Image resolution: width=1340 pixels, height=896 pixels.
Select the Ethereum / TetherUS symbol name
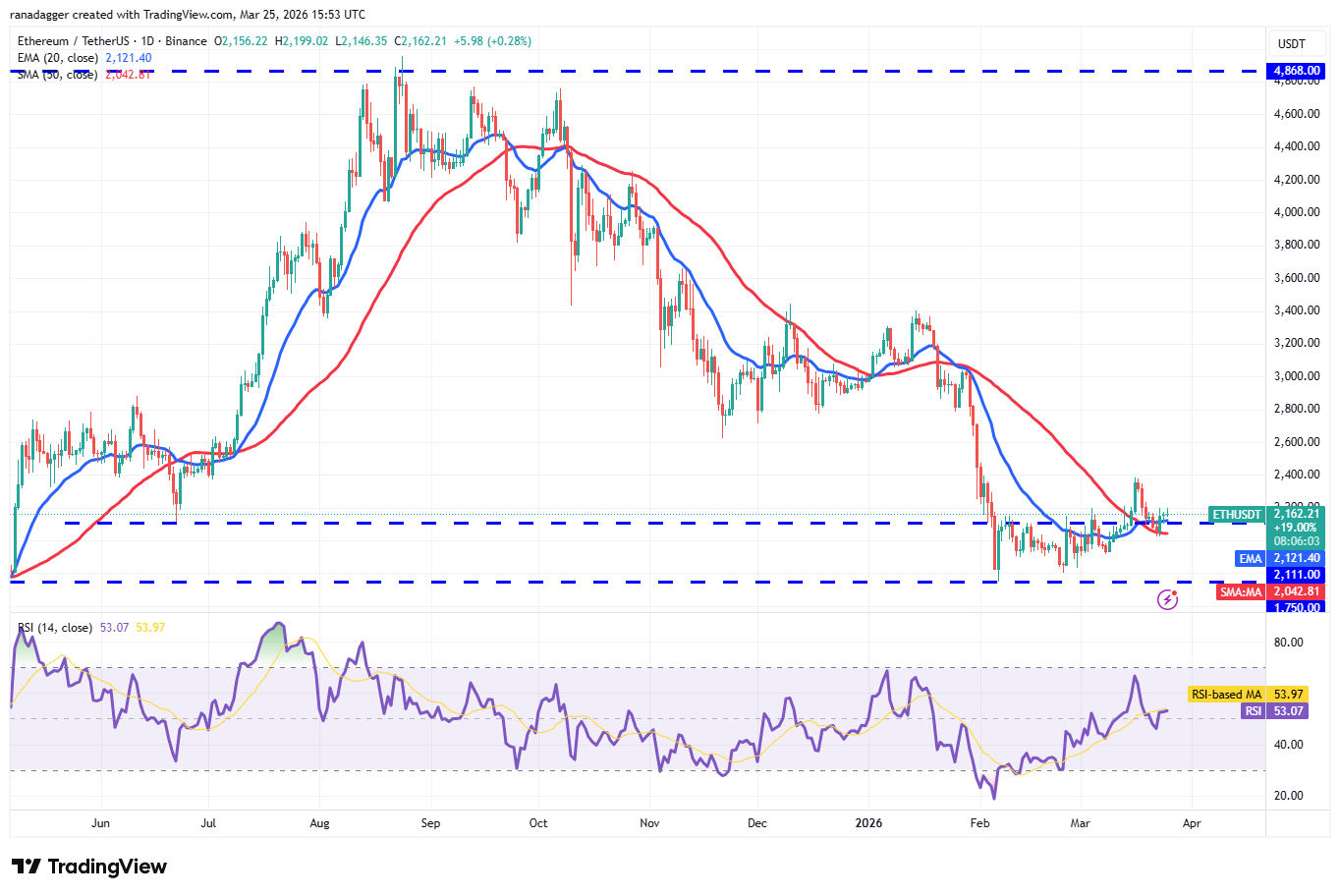(79, 41)
